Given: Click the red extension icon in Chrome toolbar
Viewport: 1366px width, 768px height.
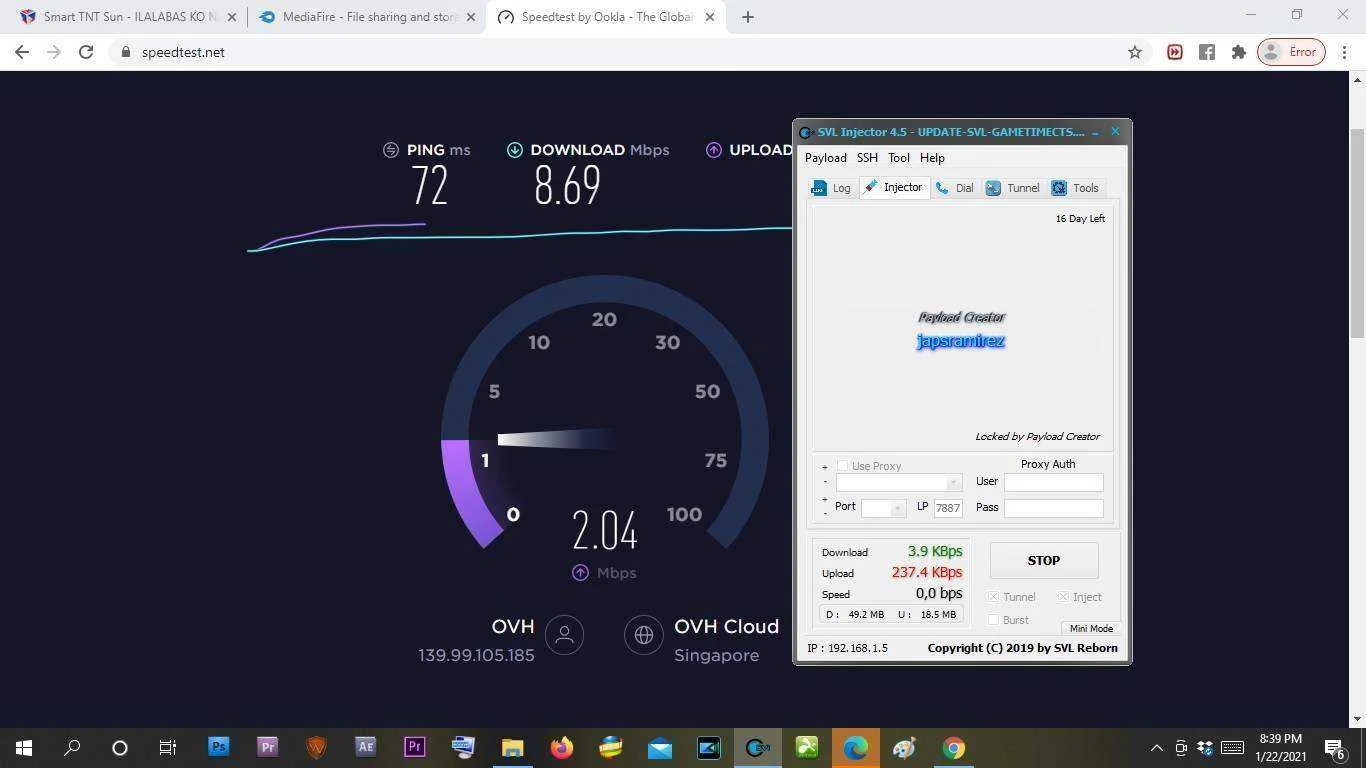Looking at the screenshot, I should tap(1175, 52).
